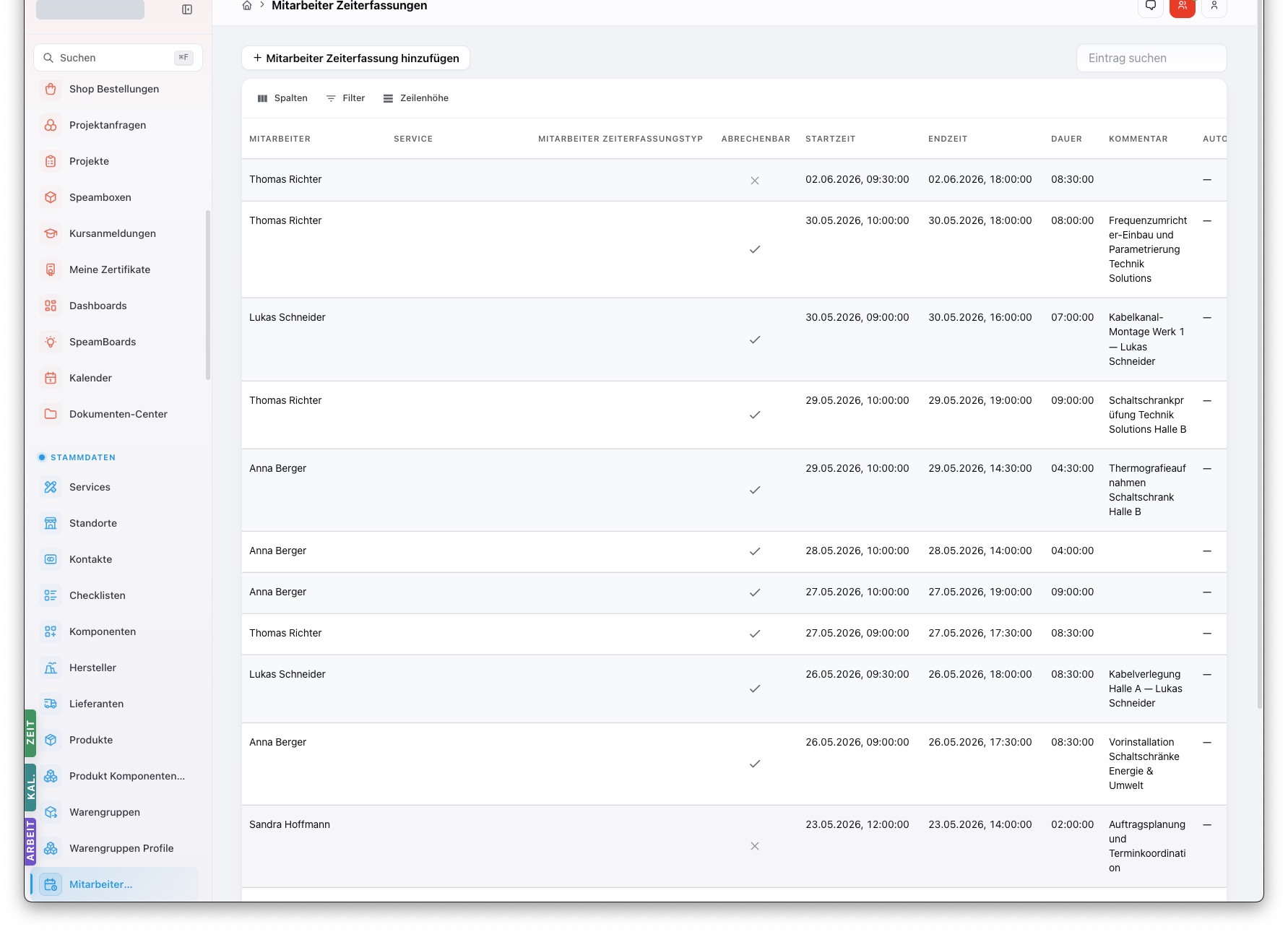The image size is (1288, 932).
Task: Open the Zeilenhöhe row height menu
Action: 416,98
